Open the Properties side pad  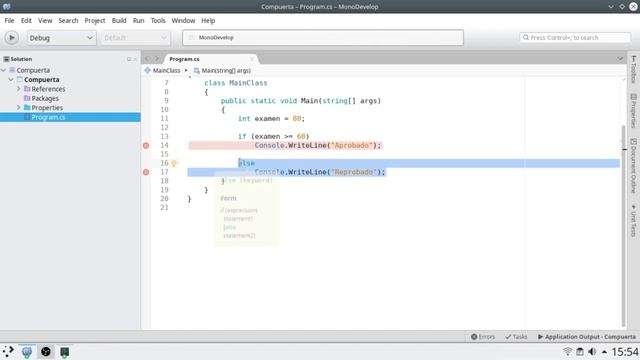click(633, 111)
